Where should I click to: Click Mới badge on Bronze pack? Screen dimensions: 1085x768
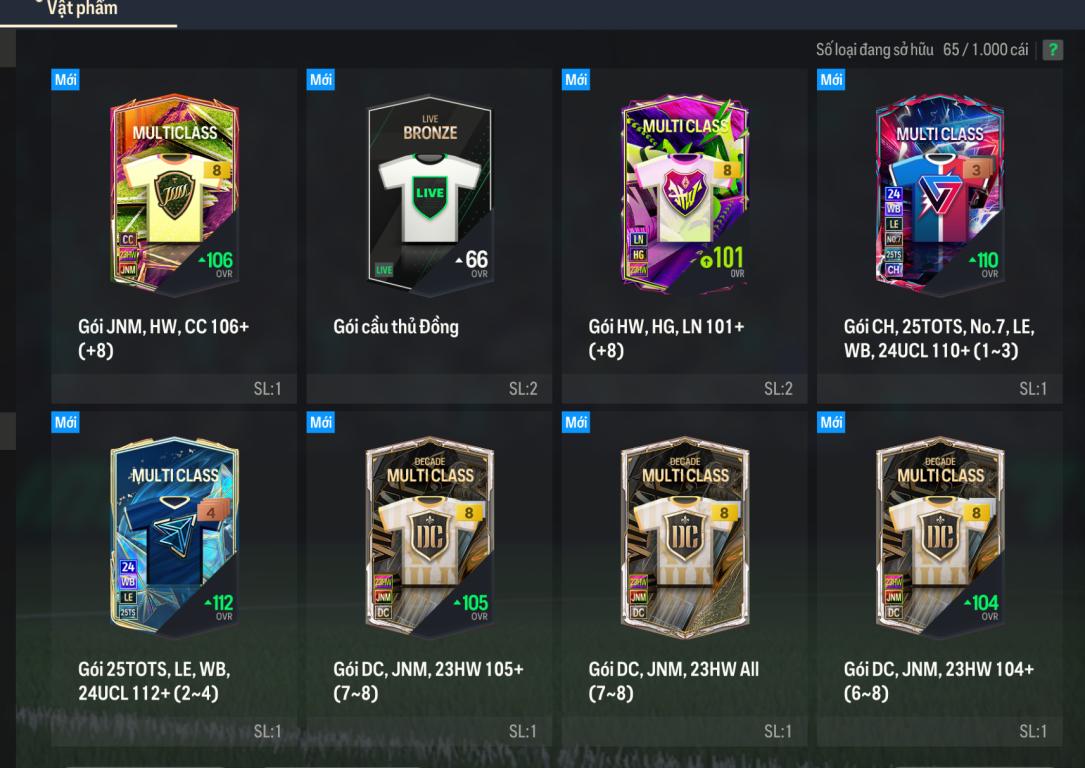[x=320, y=80]
